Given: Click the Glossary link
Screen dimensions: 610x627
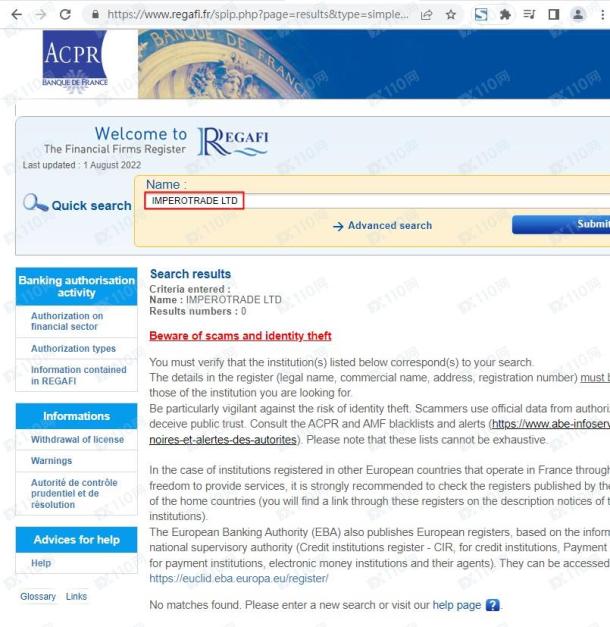Looking at the screenshot, I should tap(38, 597).
